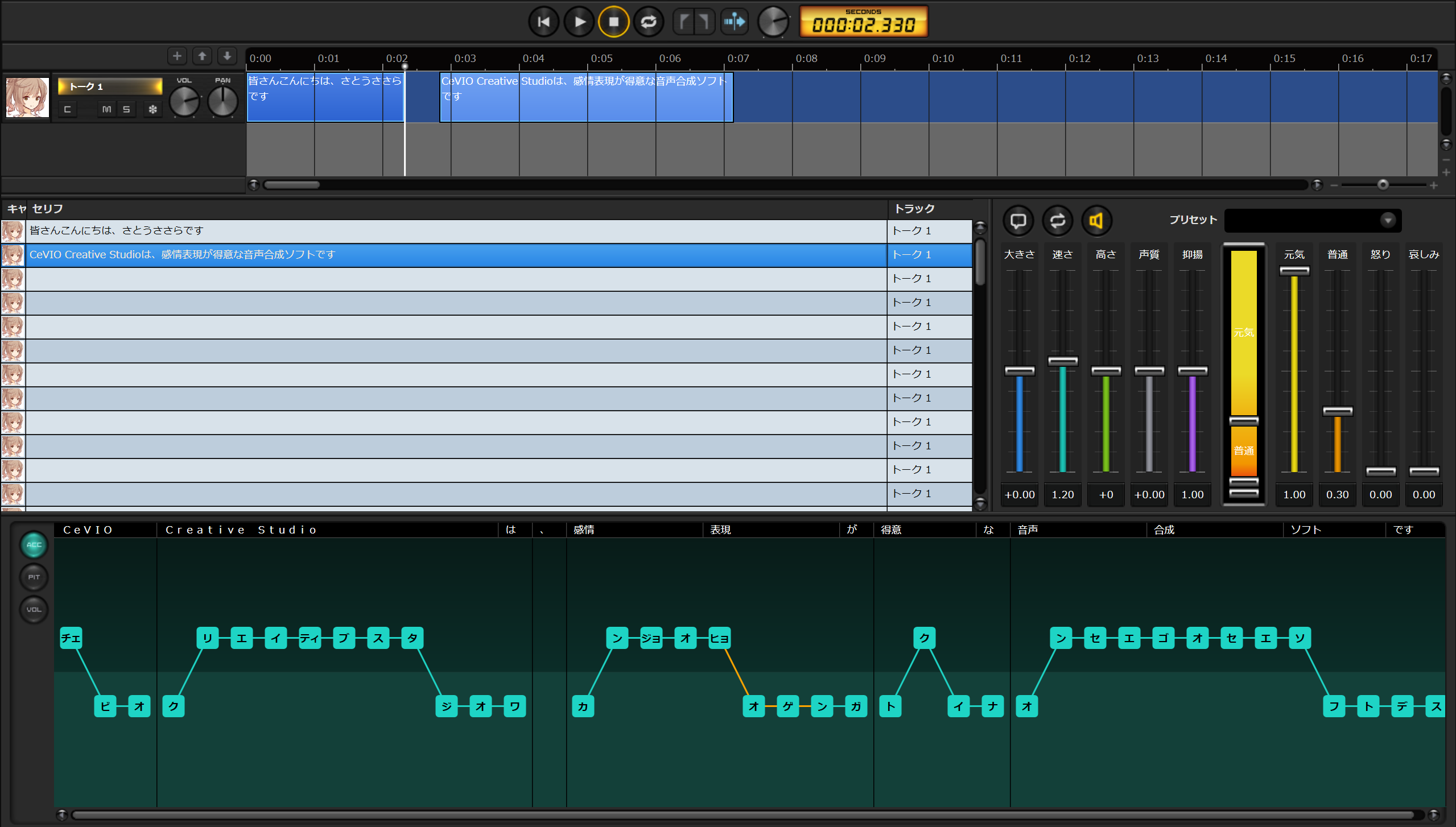1456x827 pixels.
Task: Click the speaker icon in parameter panel
Action: pyautogui.click(x=1096, y=221)
